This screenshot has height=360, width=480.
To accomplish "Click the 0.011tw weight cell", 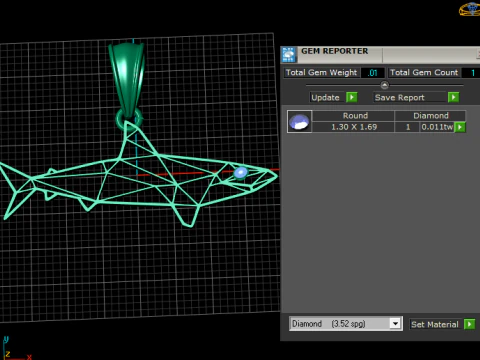I will point(437,127).
